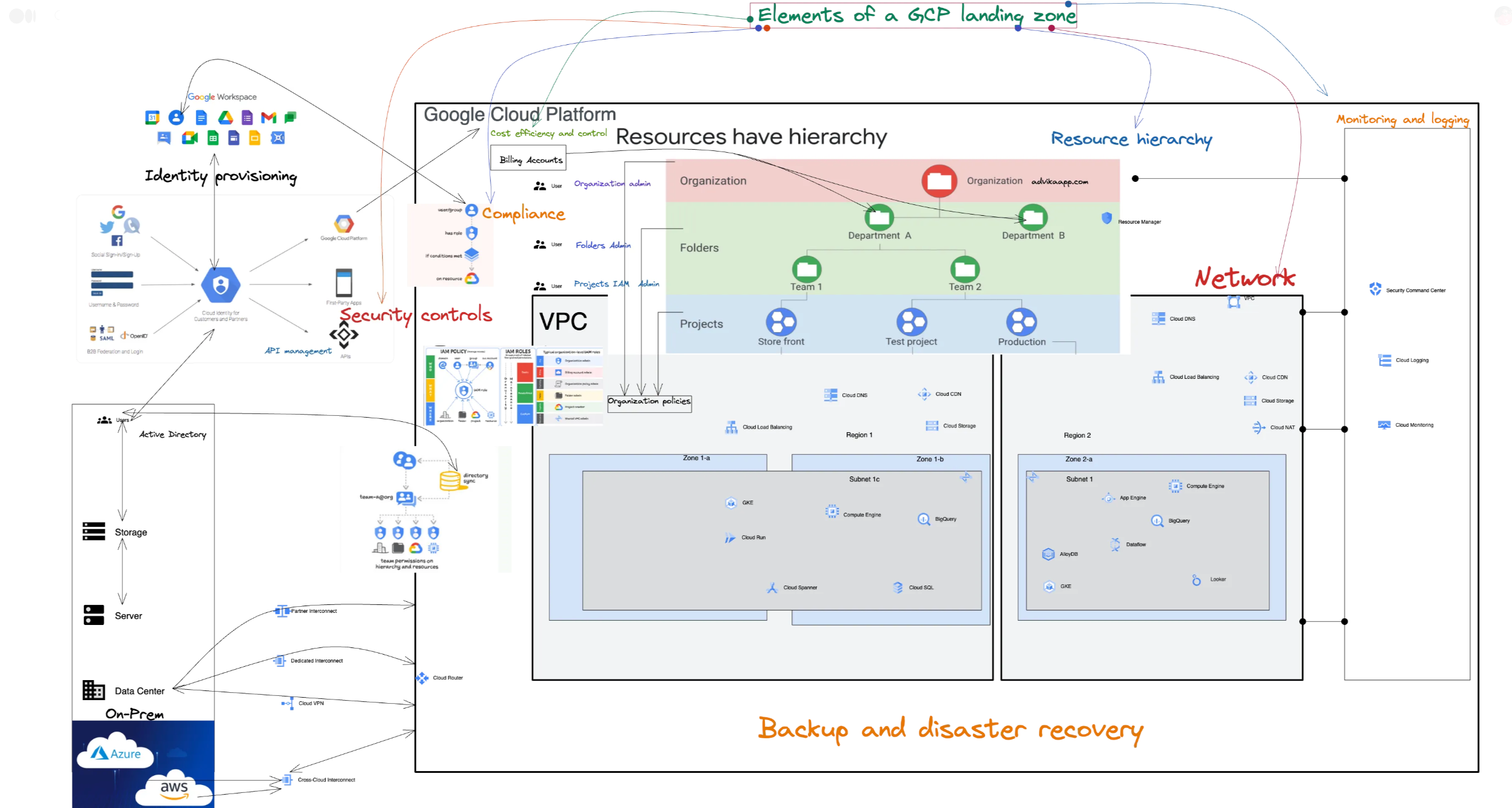Screen dimensions: 1512x808
Task: Click the 'Folders Admin' label
Action: pos(603,245)
